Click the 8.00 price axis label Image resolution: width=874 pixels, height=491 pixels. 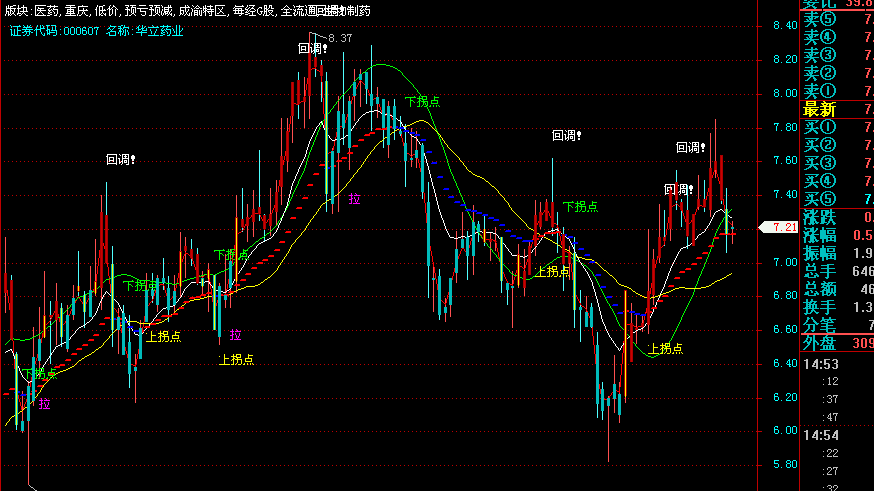(x=785, y=94)
